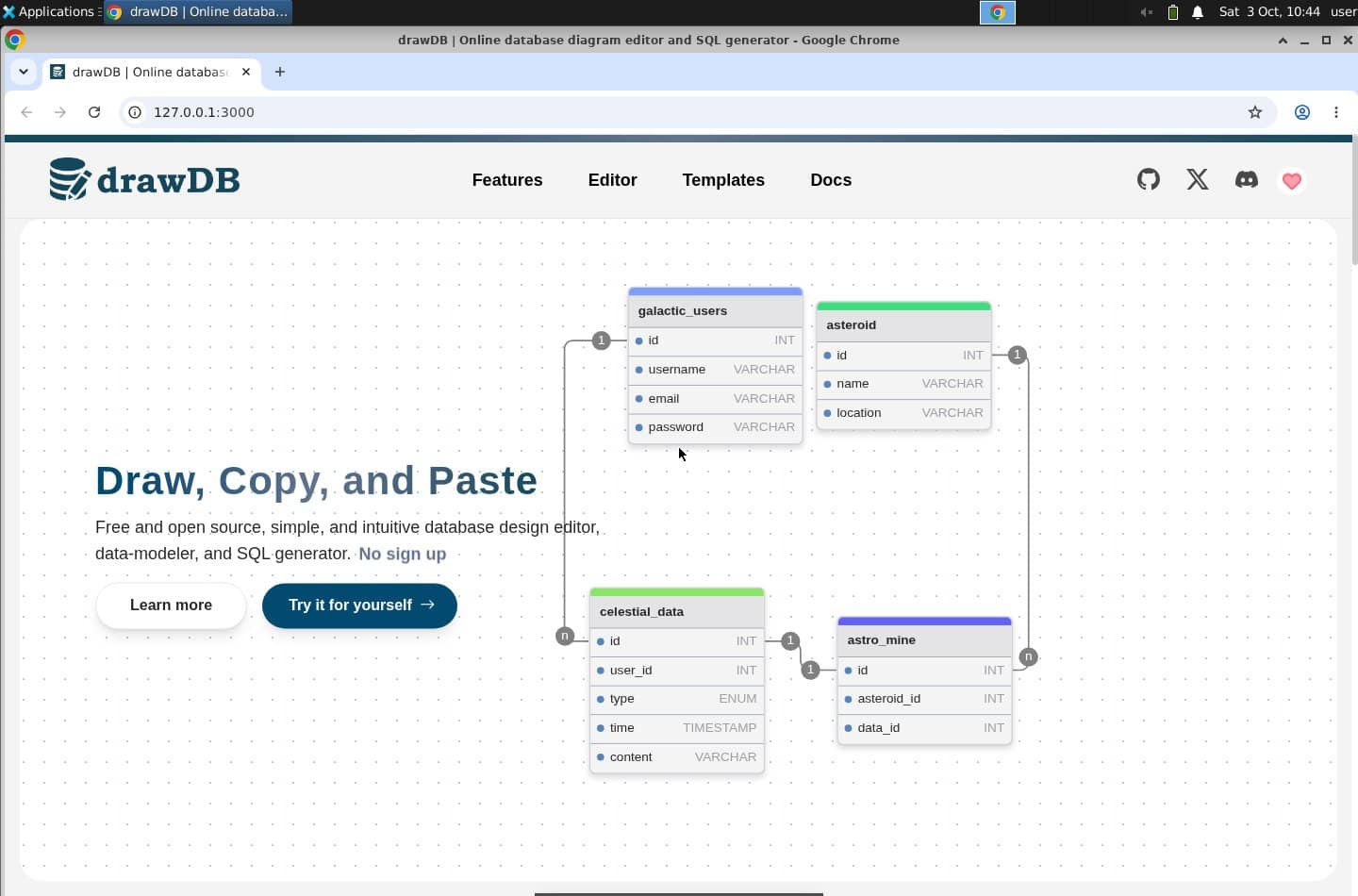Click the email row in galactic_users

715,399
